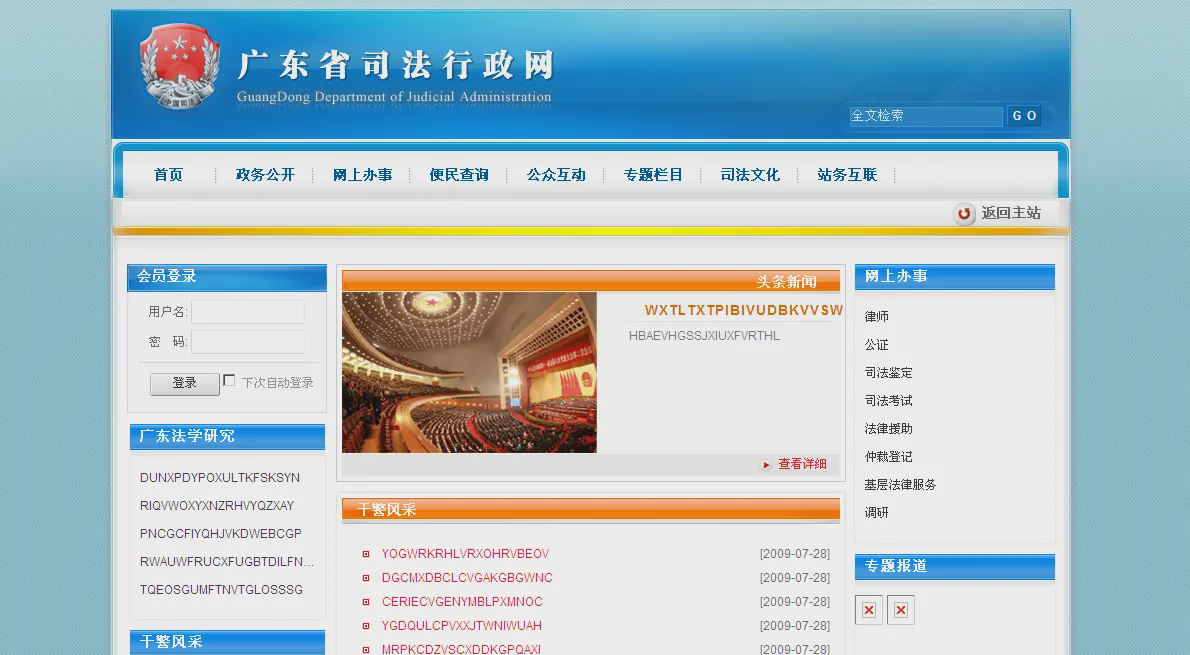Open the 网上办事 navigation menu item
This screenshot has height=655, width=1190.
pyautogui.click(x=362, y=175)
